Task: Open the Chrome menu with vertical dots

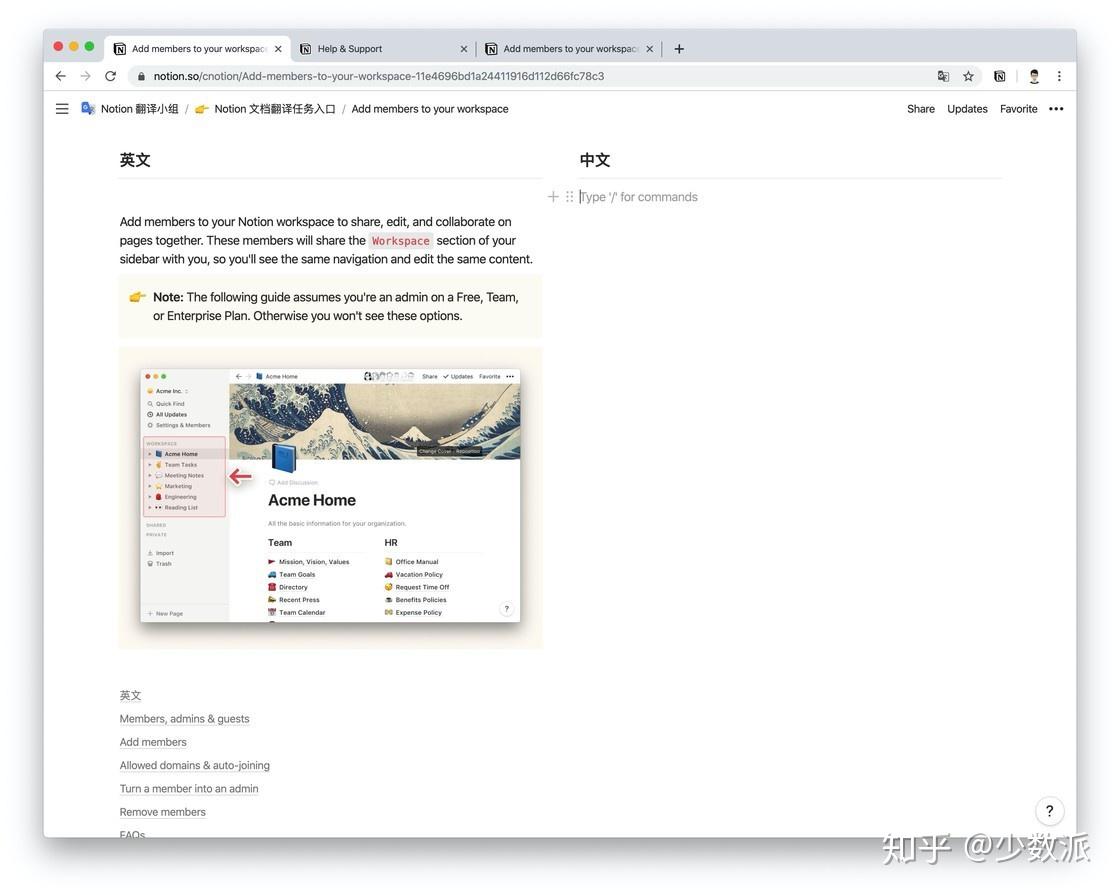Action: coord(1058,75)
